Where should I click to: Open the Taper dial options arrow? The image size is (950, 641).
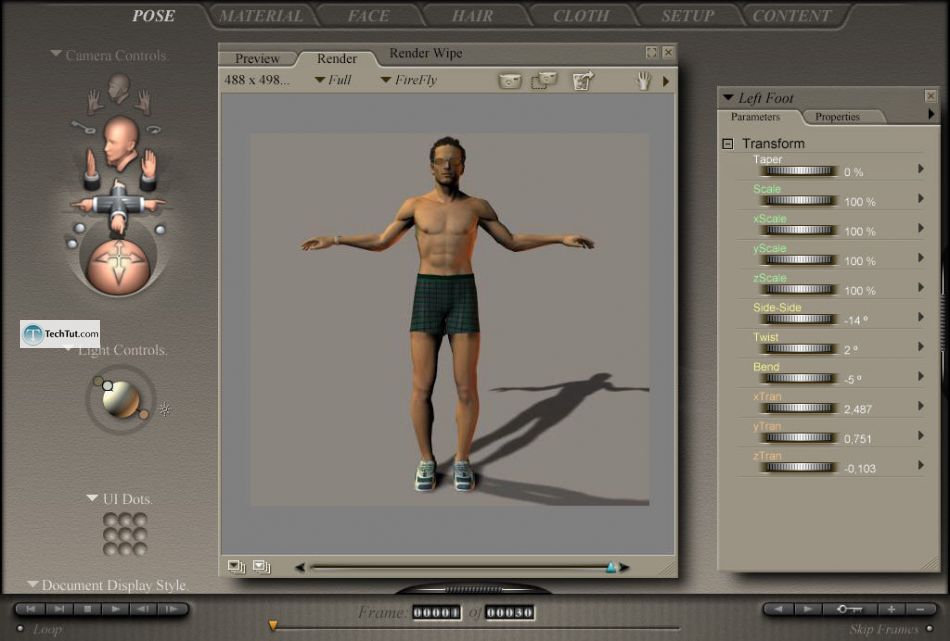(x=920, y=168)
